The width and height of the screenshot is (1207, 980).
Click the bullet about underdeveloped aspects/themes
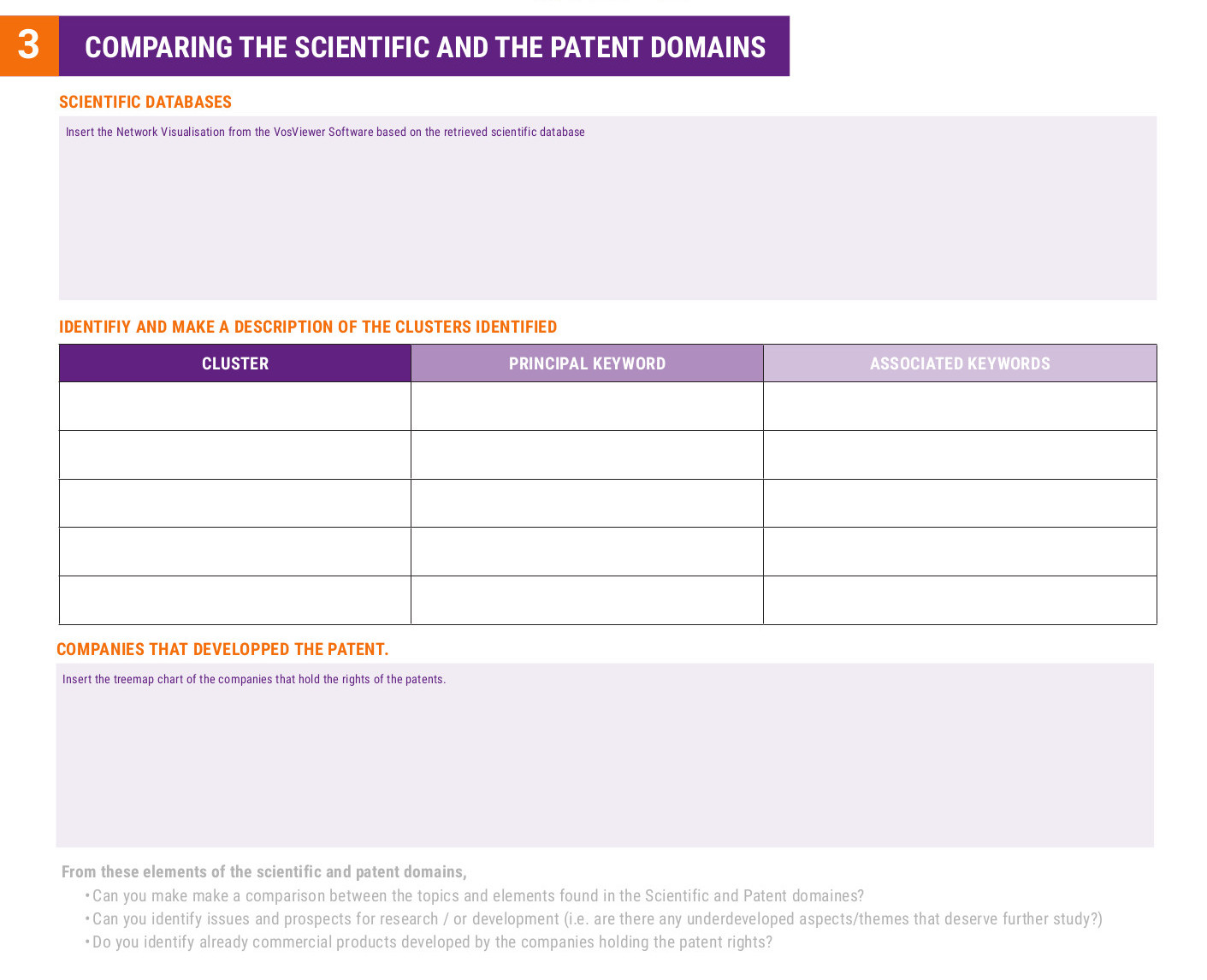point(597,919)
